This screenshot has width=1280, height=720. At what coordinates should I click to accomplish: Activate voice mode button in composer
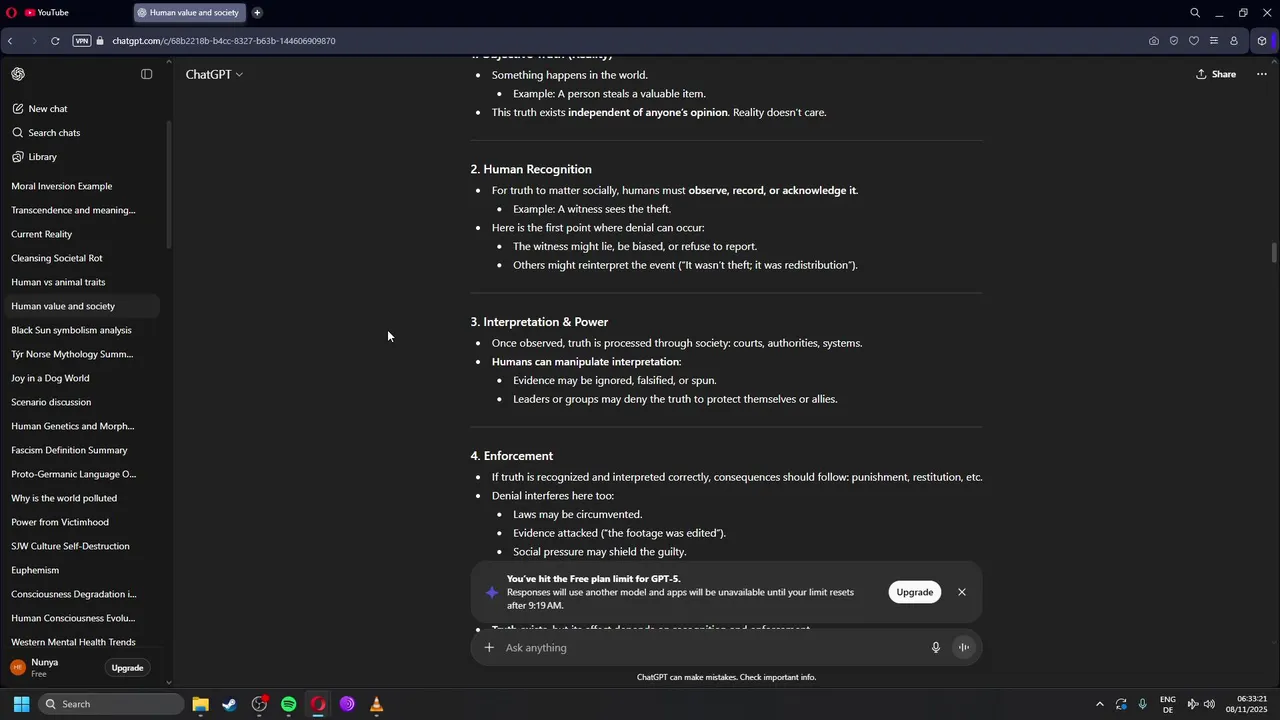pos(964,647)
